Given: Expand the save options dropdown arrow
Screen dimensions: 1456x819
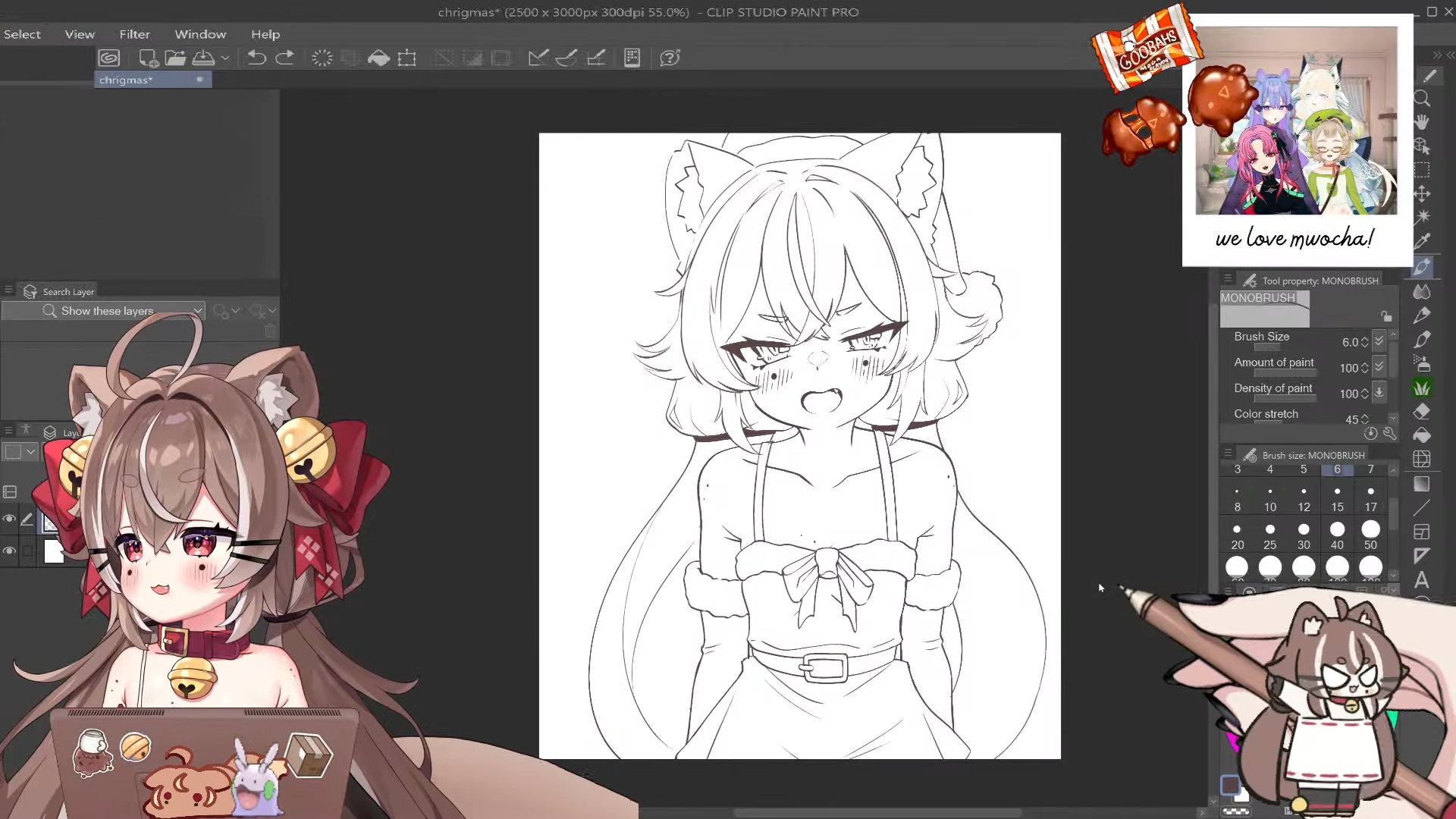Looking at the screenshot, I should pyautogui.click(x=225, y=58).
